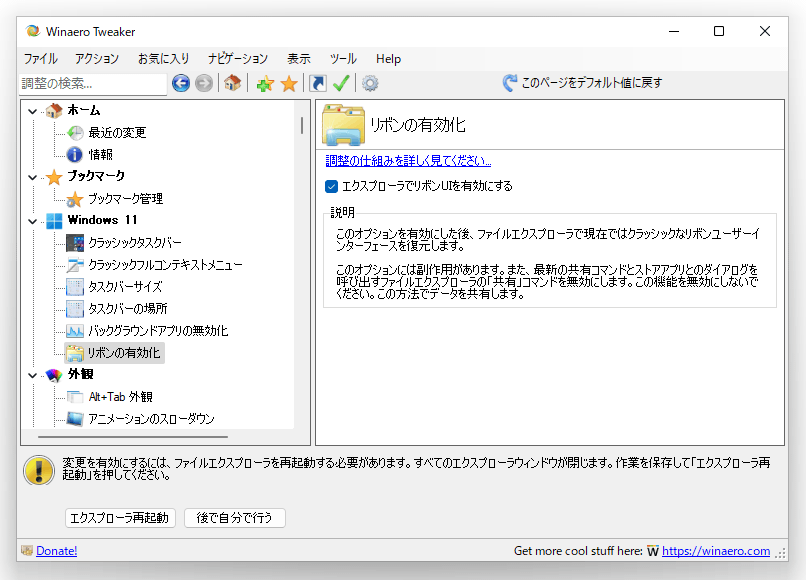
Task: Click the 後で自分で行う button
Action: 234,518
